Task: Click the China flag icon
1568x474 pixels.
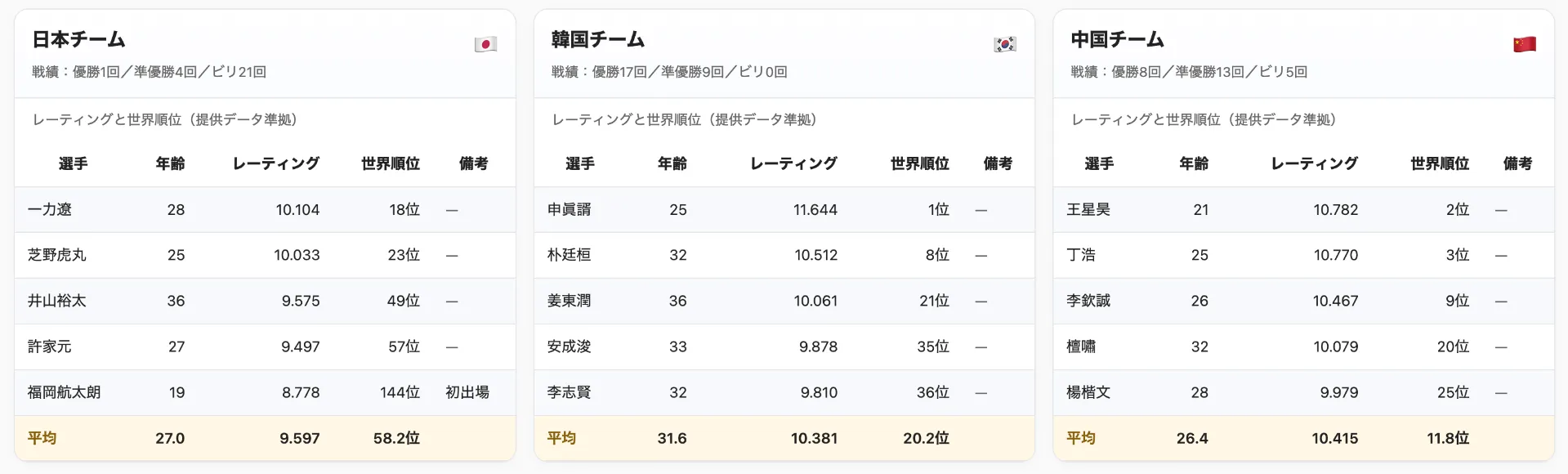Action: coord(1525,44)
